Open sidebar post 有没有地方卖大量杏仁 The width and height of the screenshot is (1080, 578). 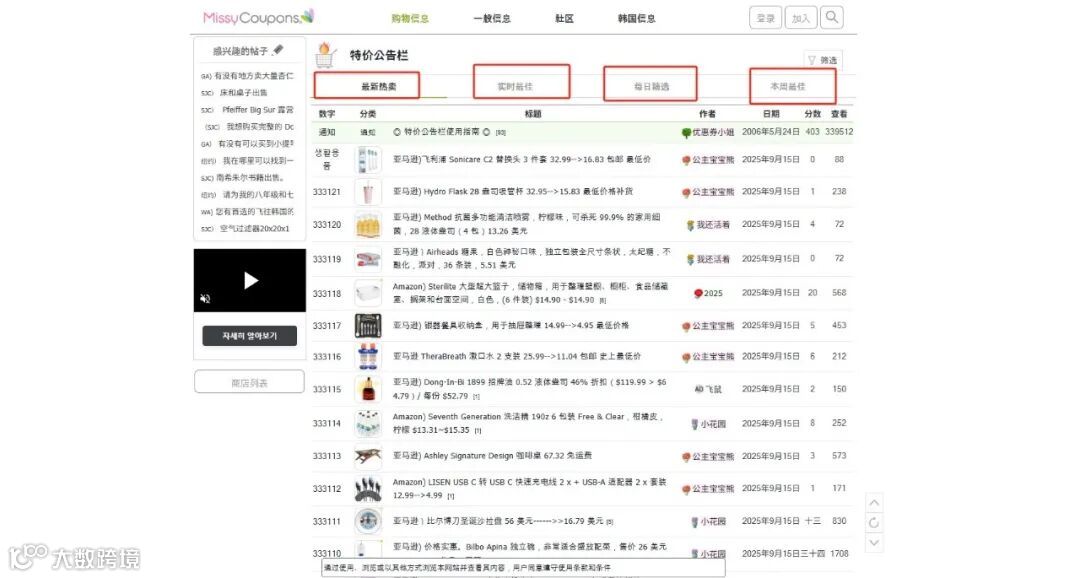coord(253,76)
